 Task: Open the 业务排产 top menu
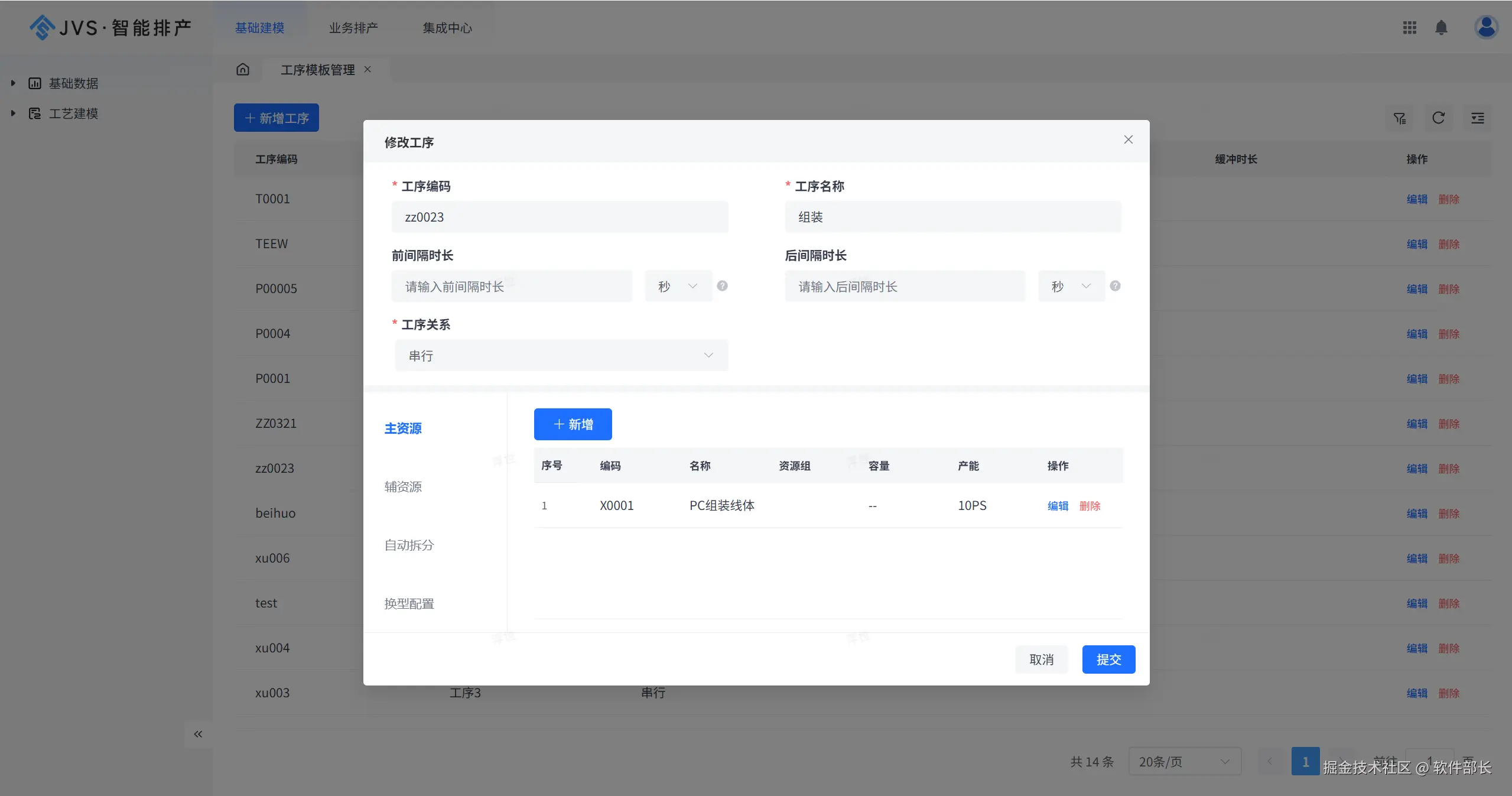click(x=353, y=28)
